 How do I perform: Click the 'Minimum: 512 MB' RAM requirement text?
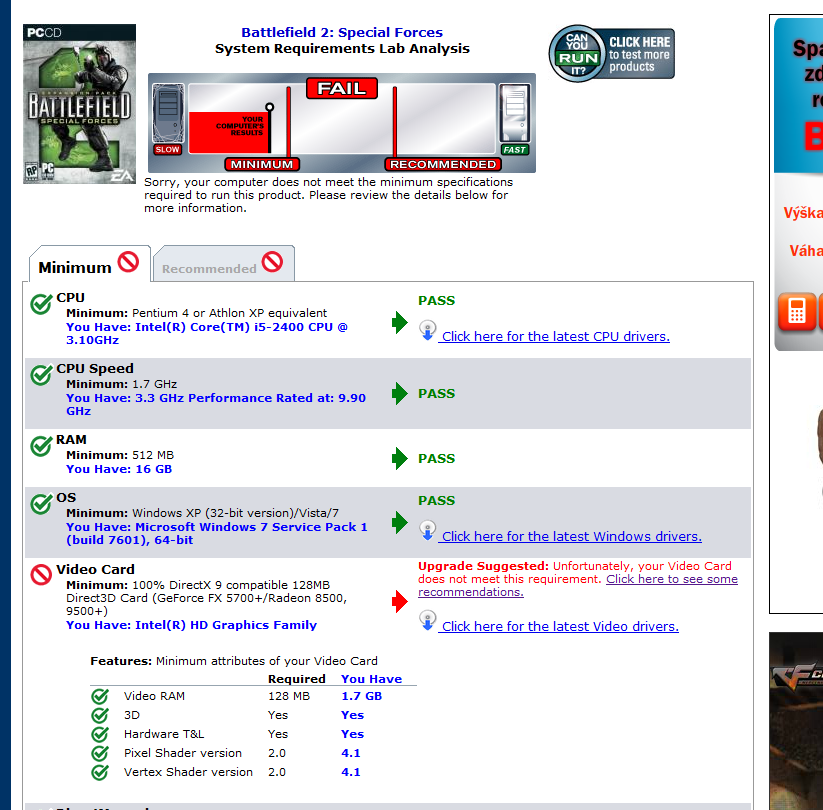[120, 455]
